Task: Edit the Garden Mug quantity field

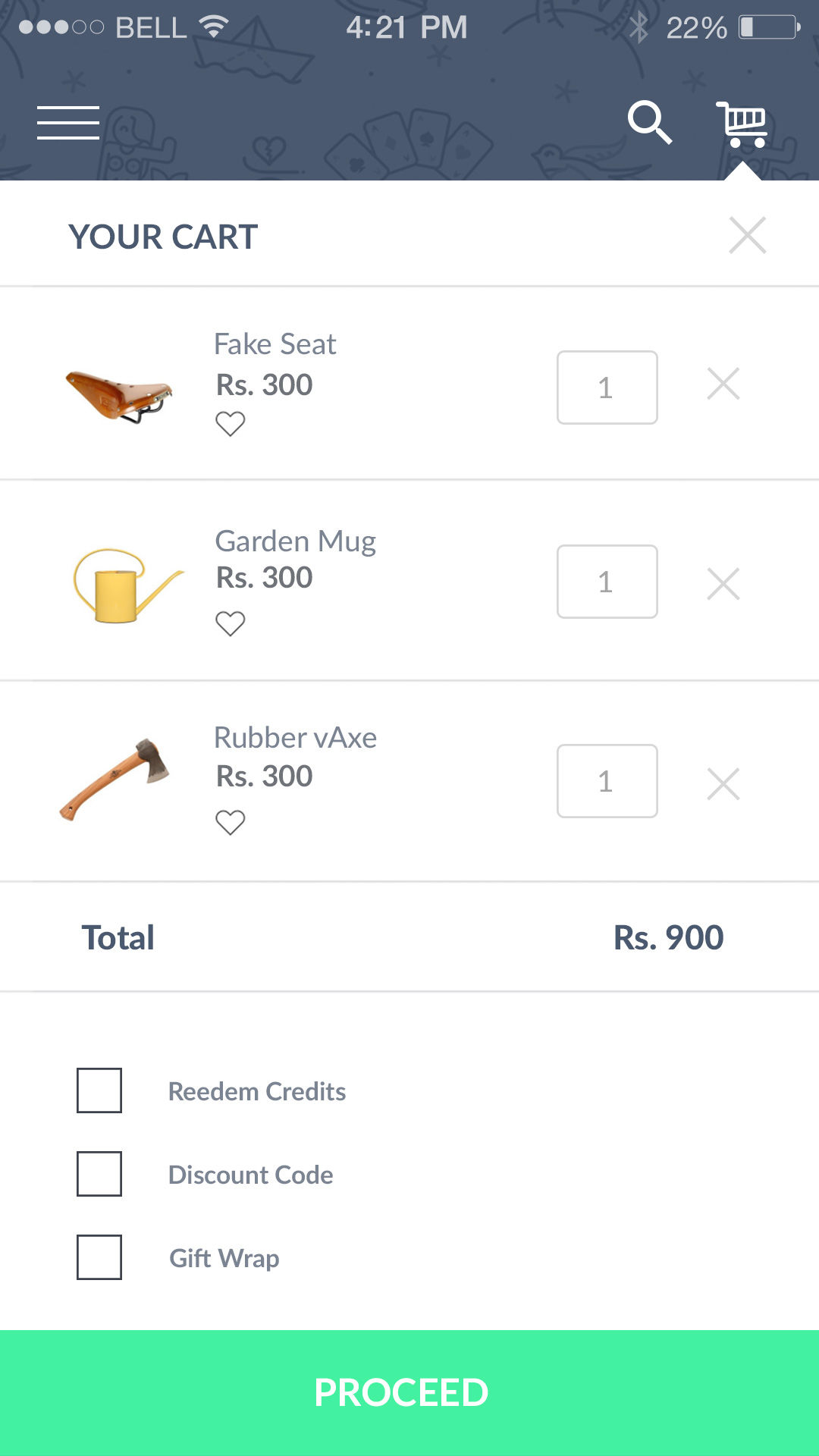Action: (x=607, y=582)
